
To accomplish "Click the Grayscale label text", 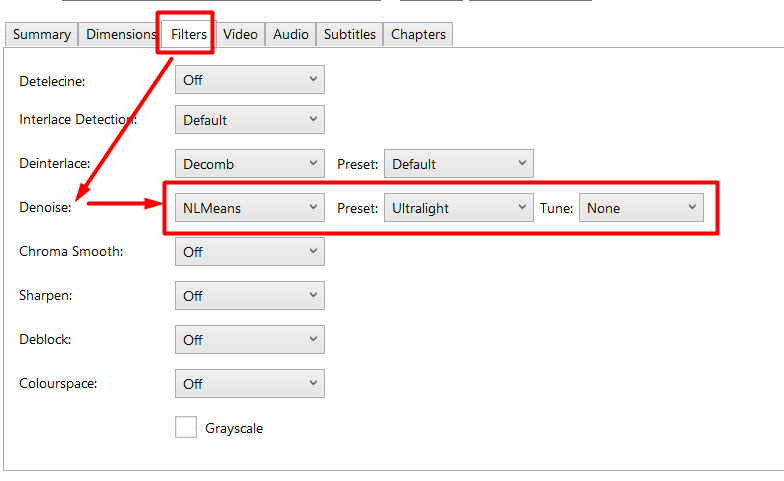I will (234, 428).
